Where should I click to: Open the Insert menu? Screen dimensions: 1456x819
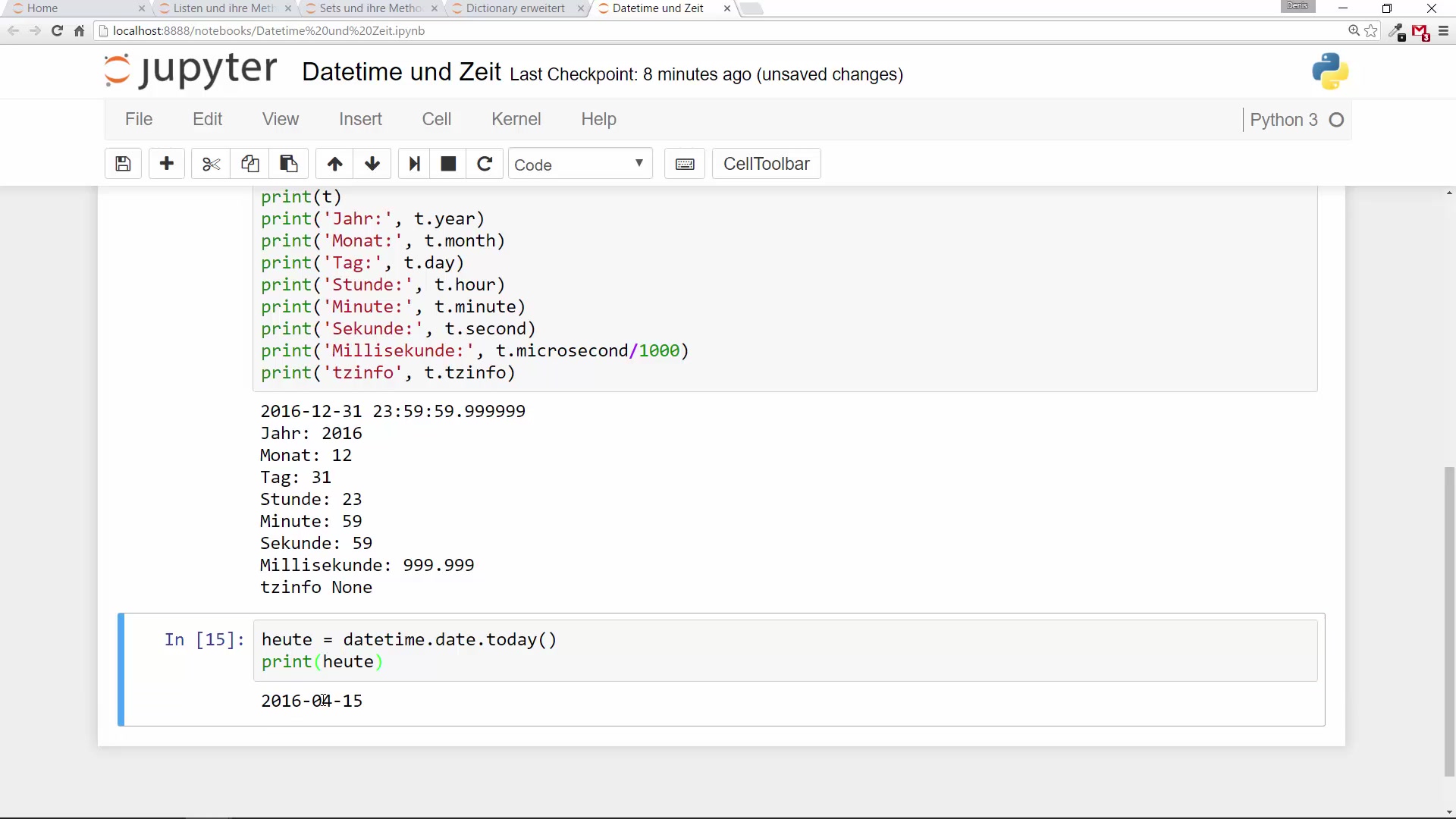pos(360,119)
